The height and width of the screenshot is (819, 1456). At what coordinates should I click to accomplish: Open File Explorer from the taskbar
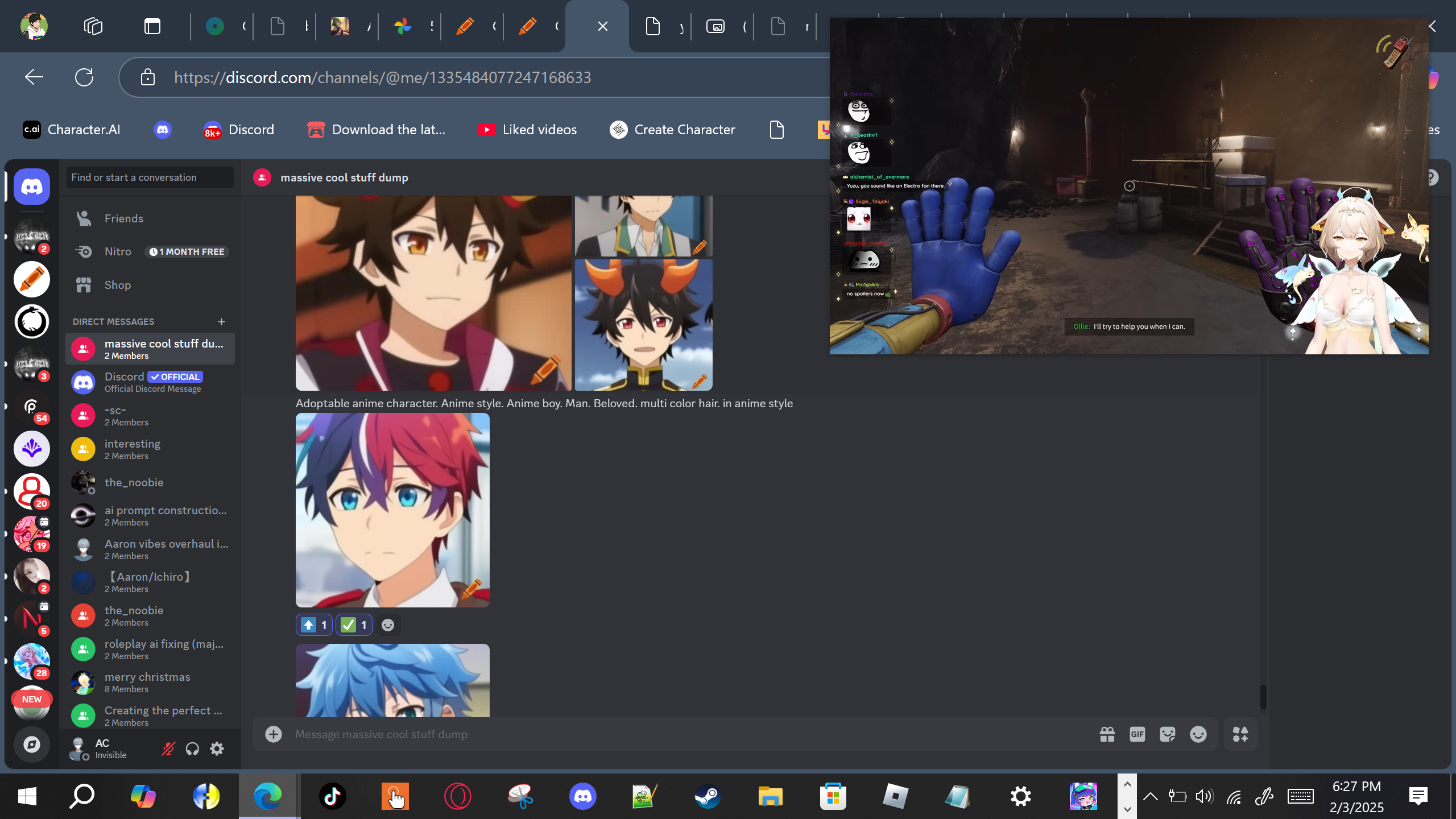[770, 796]
